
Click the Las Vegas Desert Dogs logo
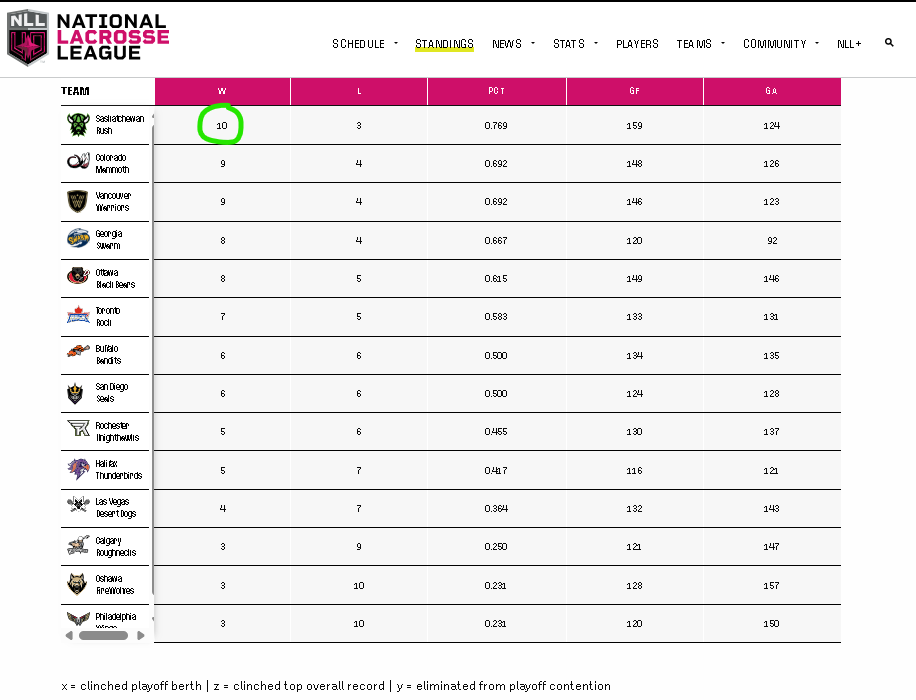pyautogui.click(x=78, y=504)
